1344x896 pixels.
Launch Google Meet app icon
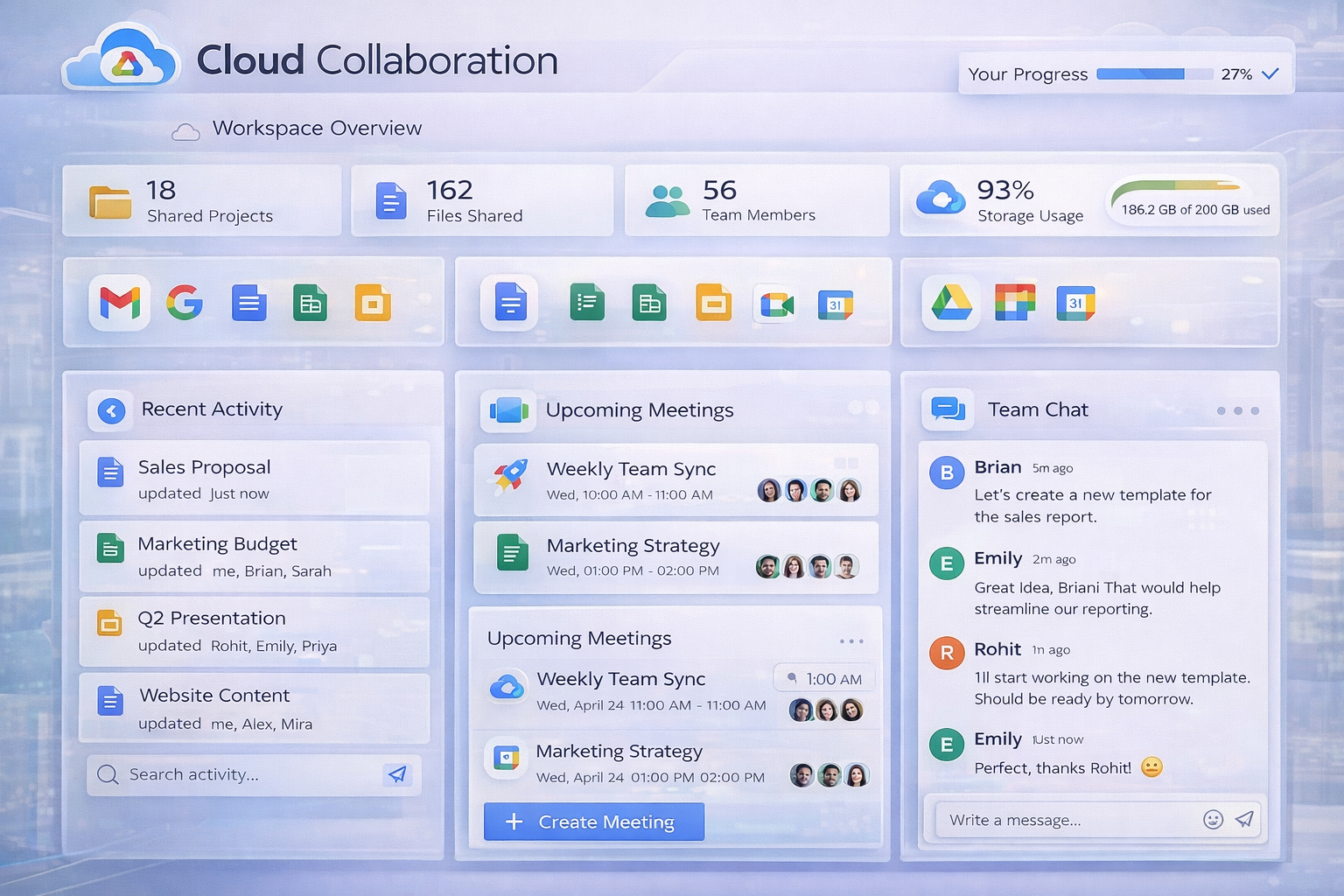pos(776,304)
